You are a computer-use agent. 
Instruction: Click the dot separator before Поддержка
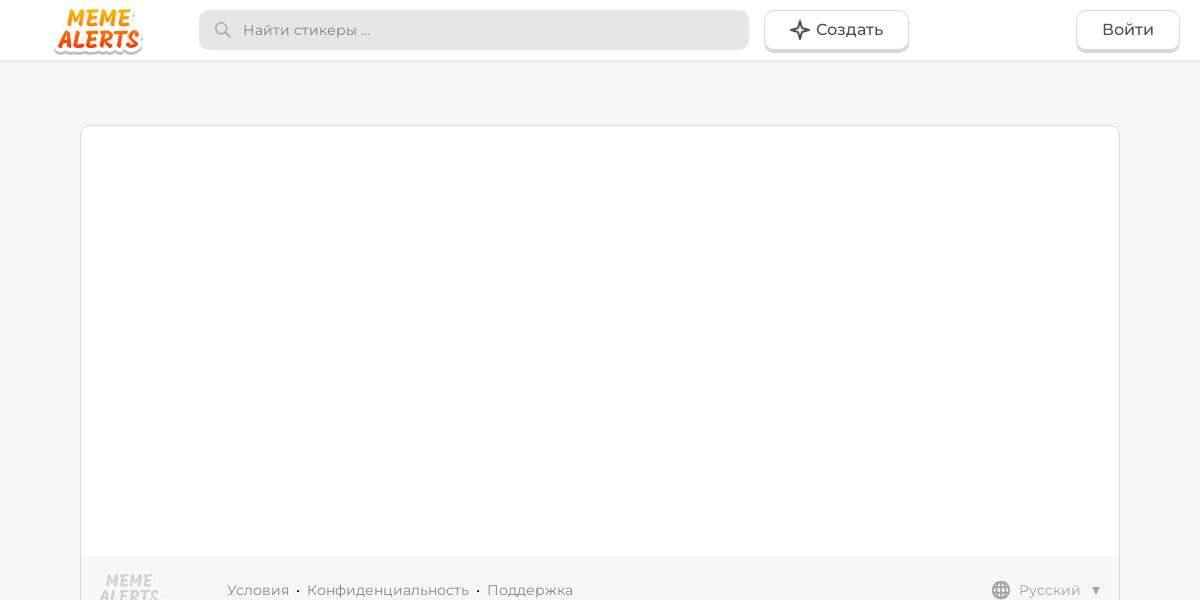(478, 591)
